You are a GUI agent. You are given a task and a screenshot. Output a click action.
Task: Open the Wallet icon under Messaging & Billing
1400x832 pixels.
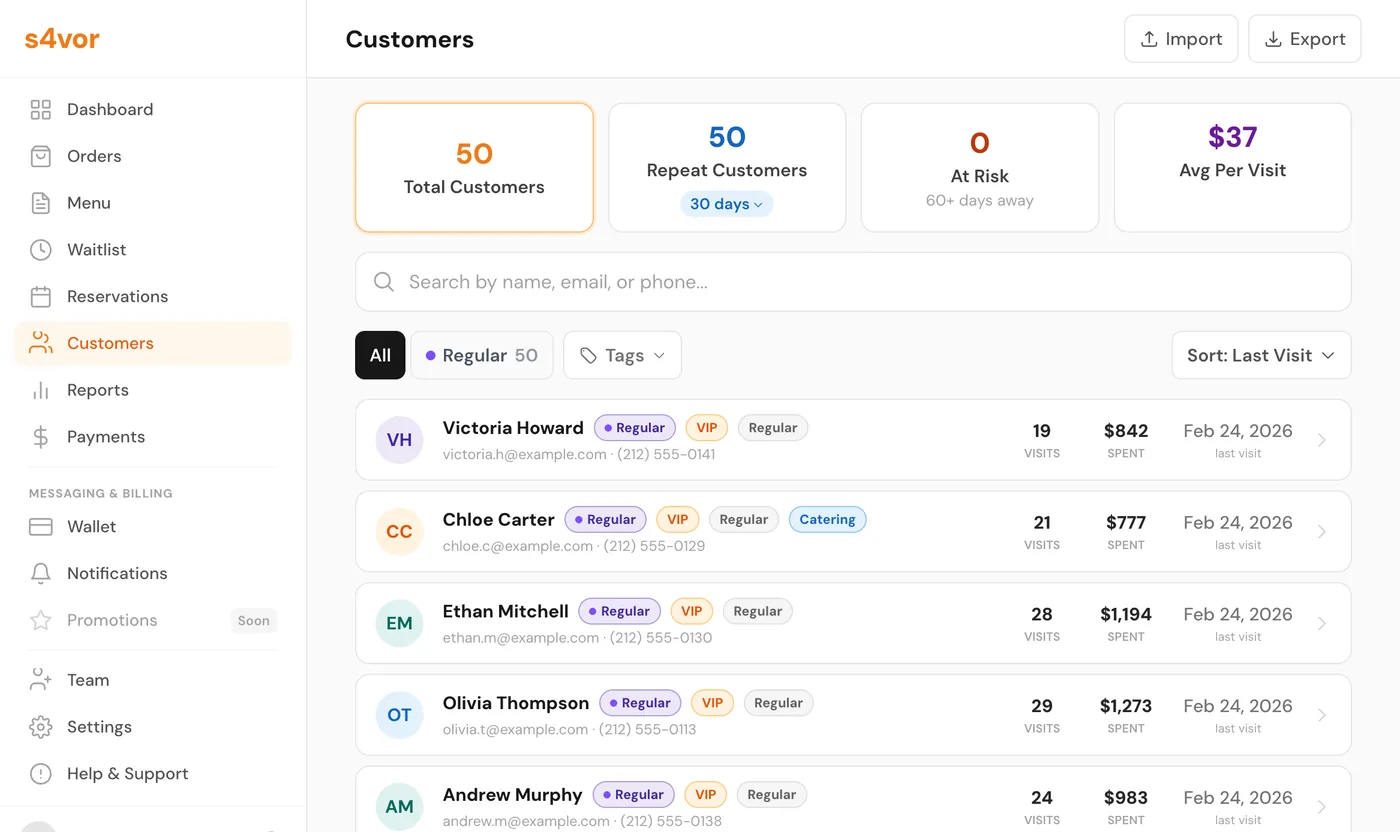coord(40,526)
